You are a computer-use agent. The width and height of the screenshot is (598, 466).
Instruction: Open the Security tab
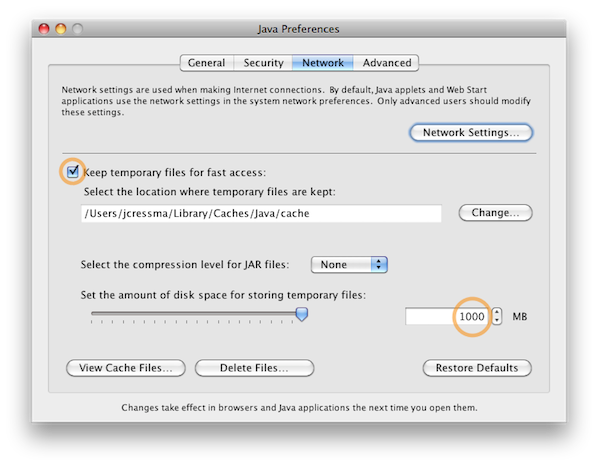263,63
